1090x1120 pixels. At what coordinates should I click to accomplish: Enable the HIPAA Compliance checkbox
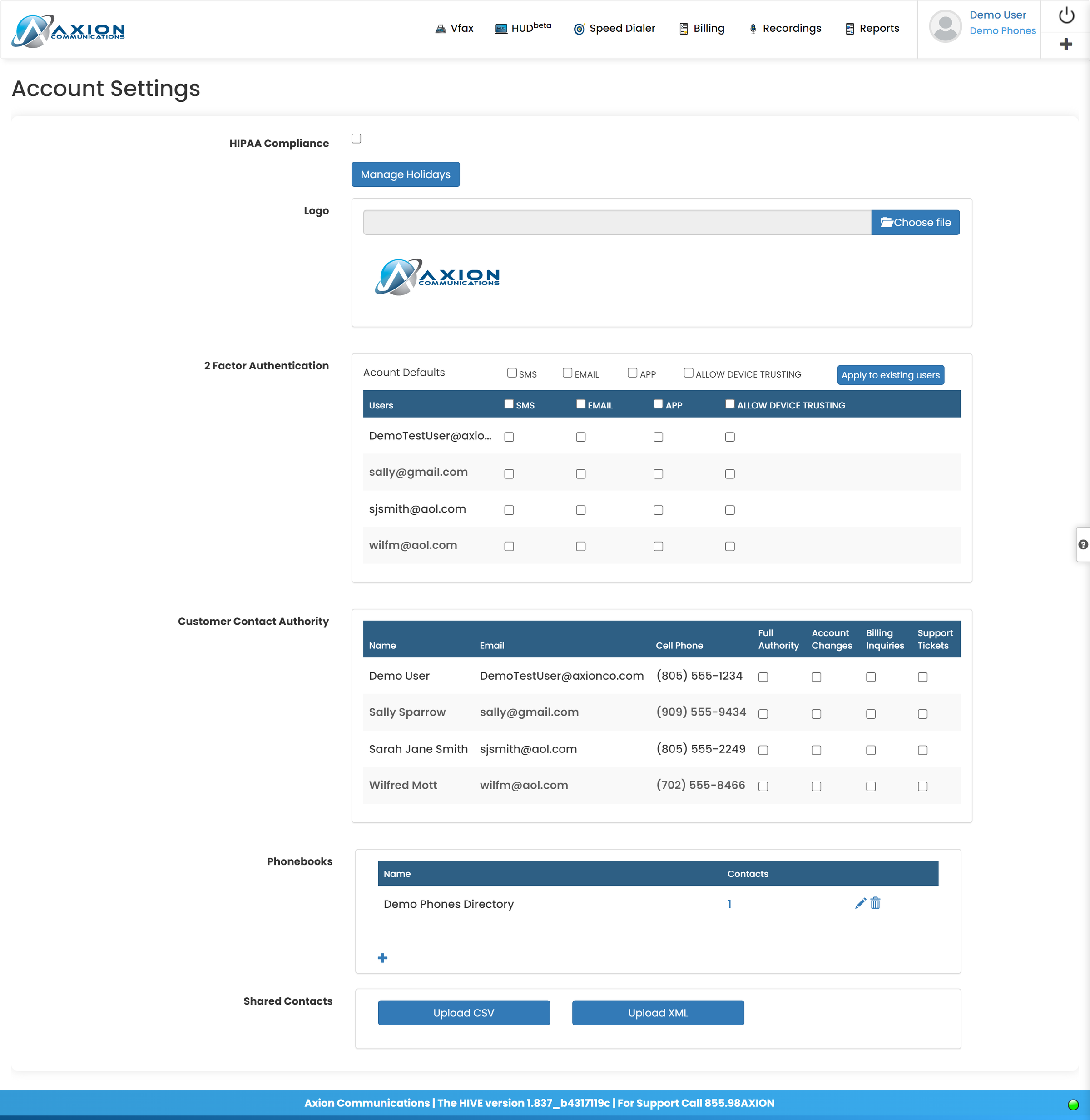(x=356, y=139)
